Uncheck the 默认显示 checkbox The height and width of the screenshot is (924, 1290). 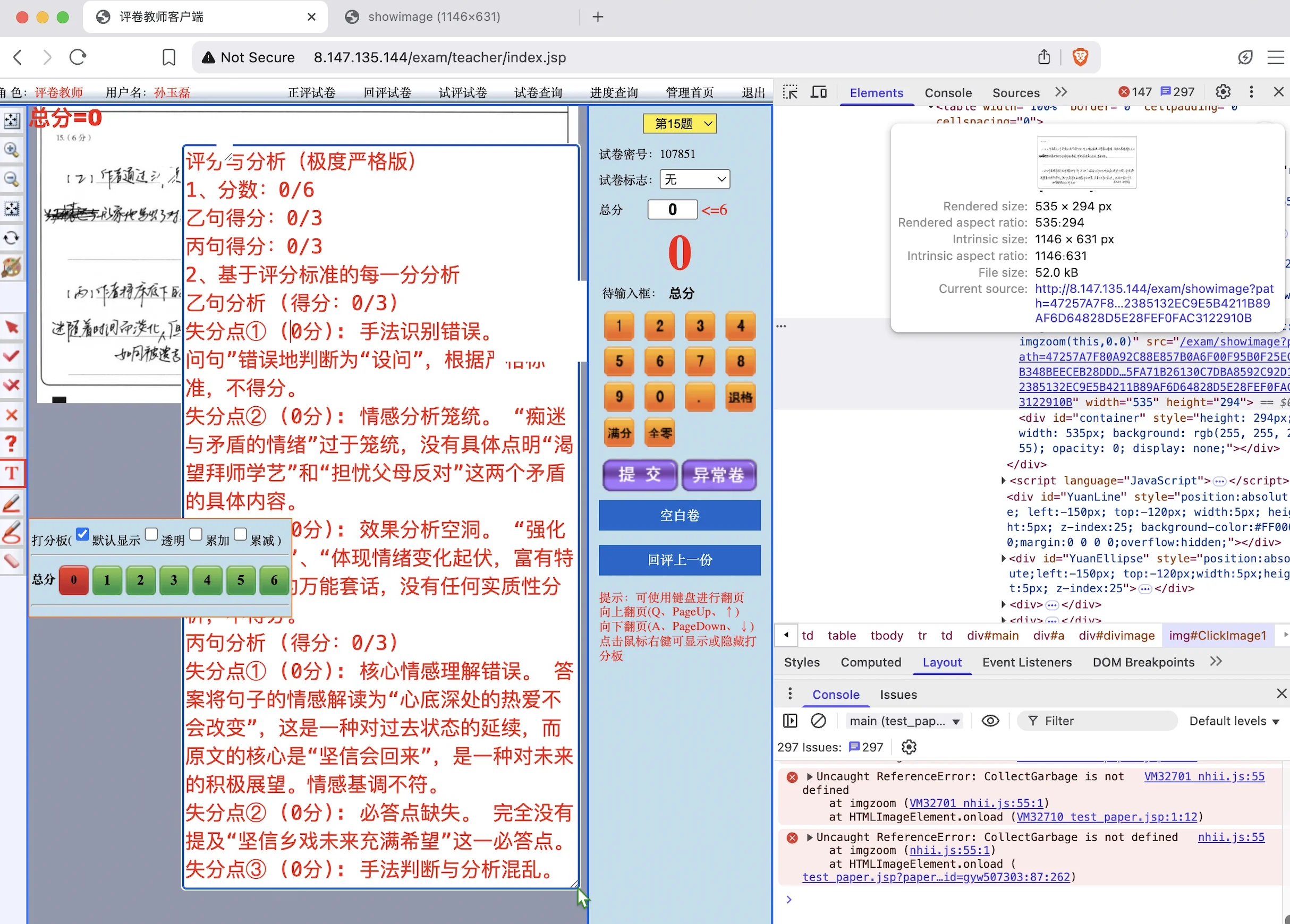83,535
